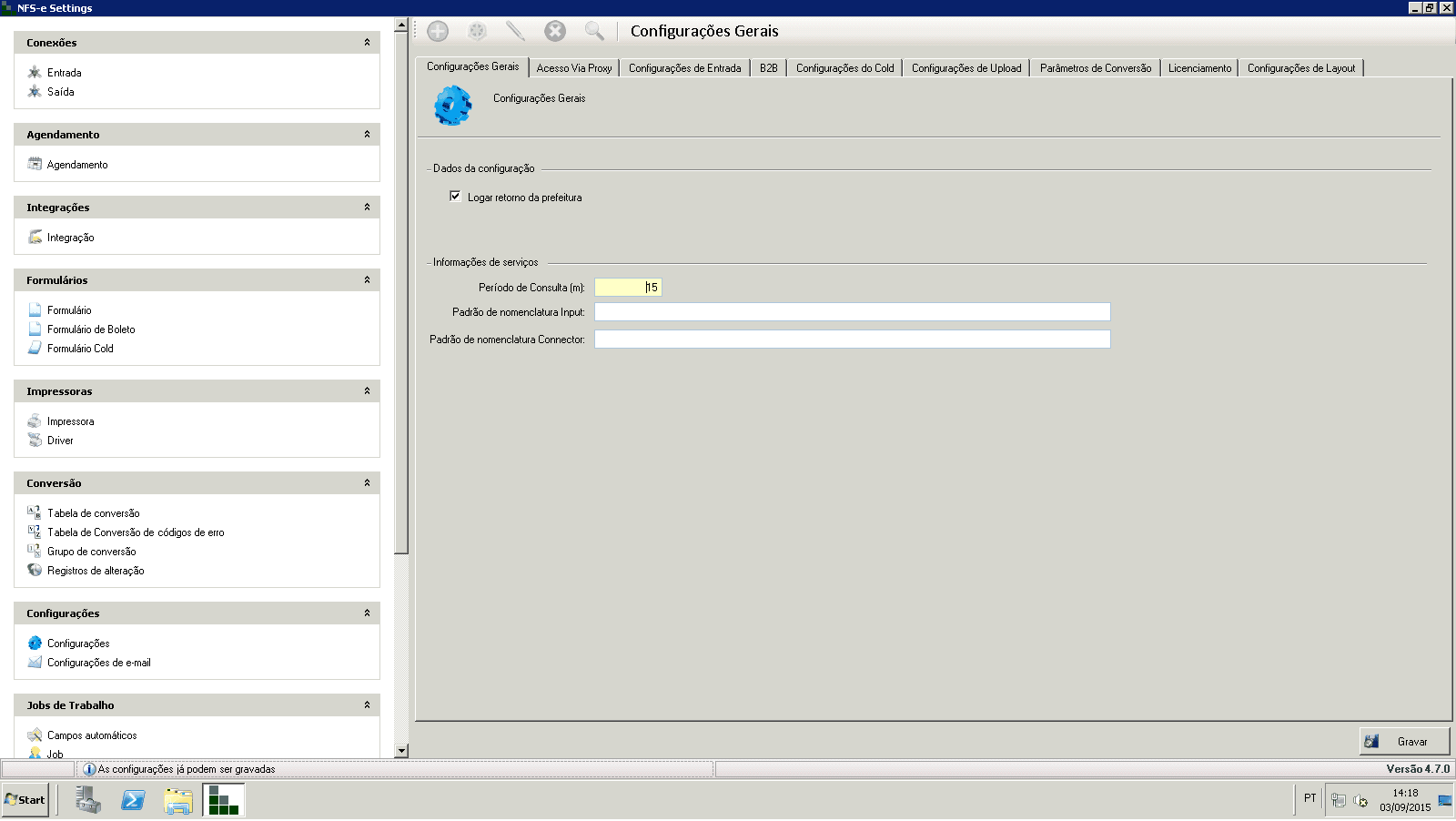The image size is (1456, 821).
Task: Collapse the Jobs de Trabalho panel
Action: [367, 705]
